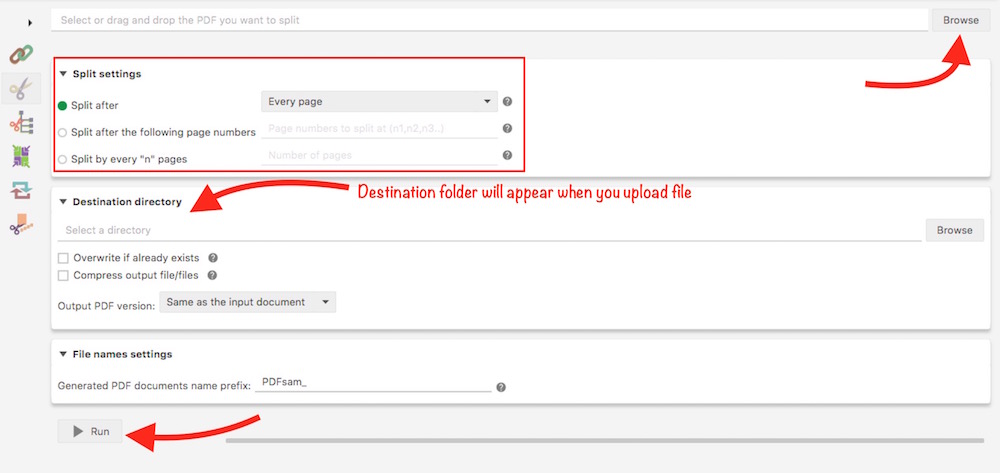Expand the sidebar with top arrow
This screenshot has width=1000, height=473.
[29, 22]
